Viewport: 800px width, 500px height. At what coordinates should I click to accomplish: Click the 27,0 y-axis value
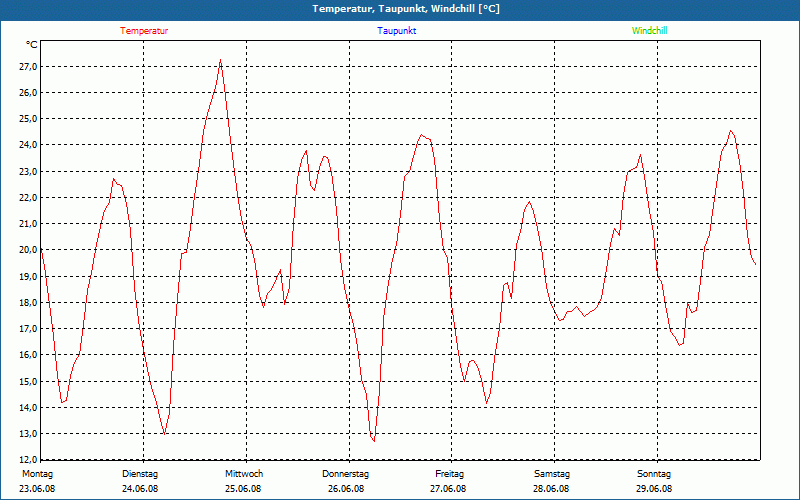pyautogui.click(x=29, y=67)
